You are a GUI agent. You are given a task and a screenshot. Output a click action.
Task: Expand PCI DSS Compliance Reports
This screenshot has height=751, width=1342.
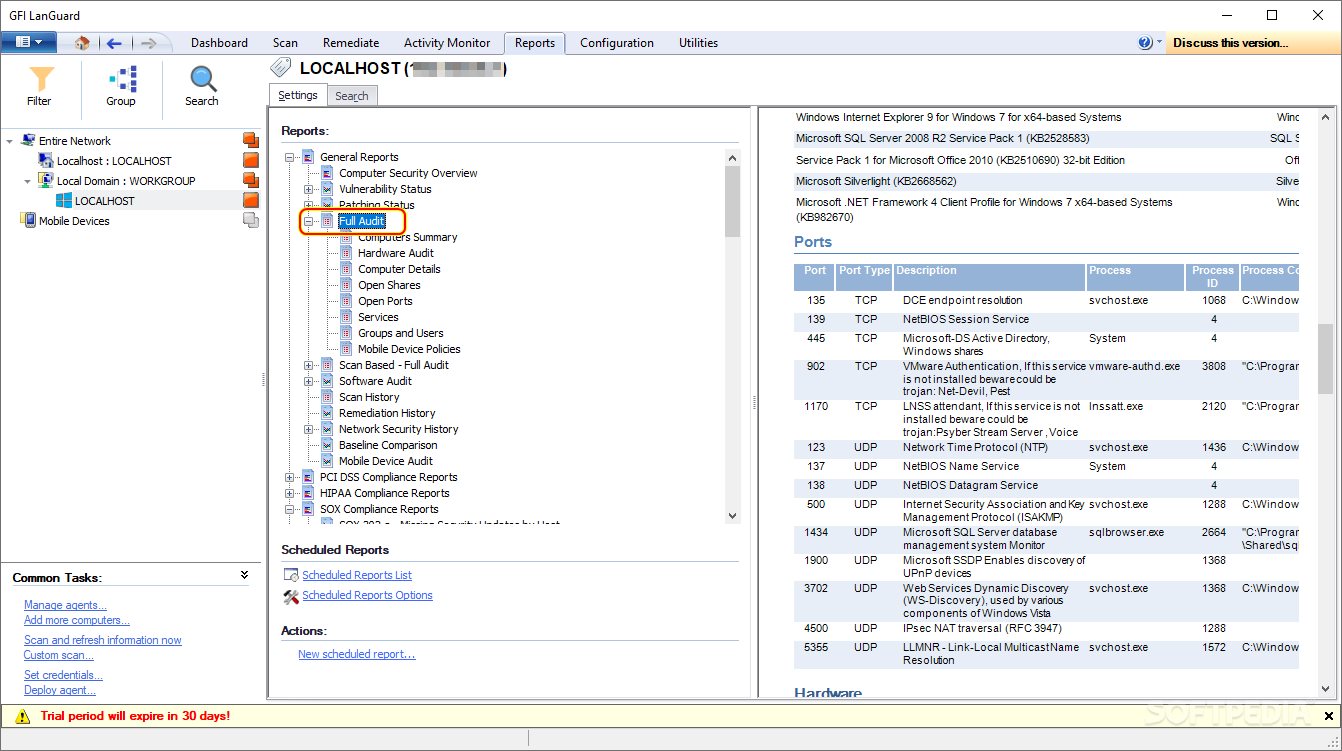coord(289,477)
